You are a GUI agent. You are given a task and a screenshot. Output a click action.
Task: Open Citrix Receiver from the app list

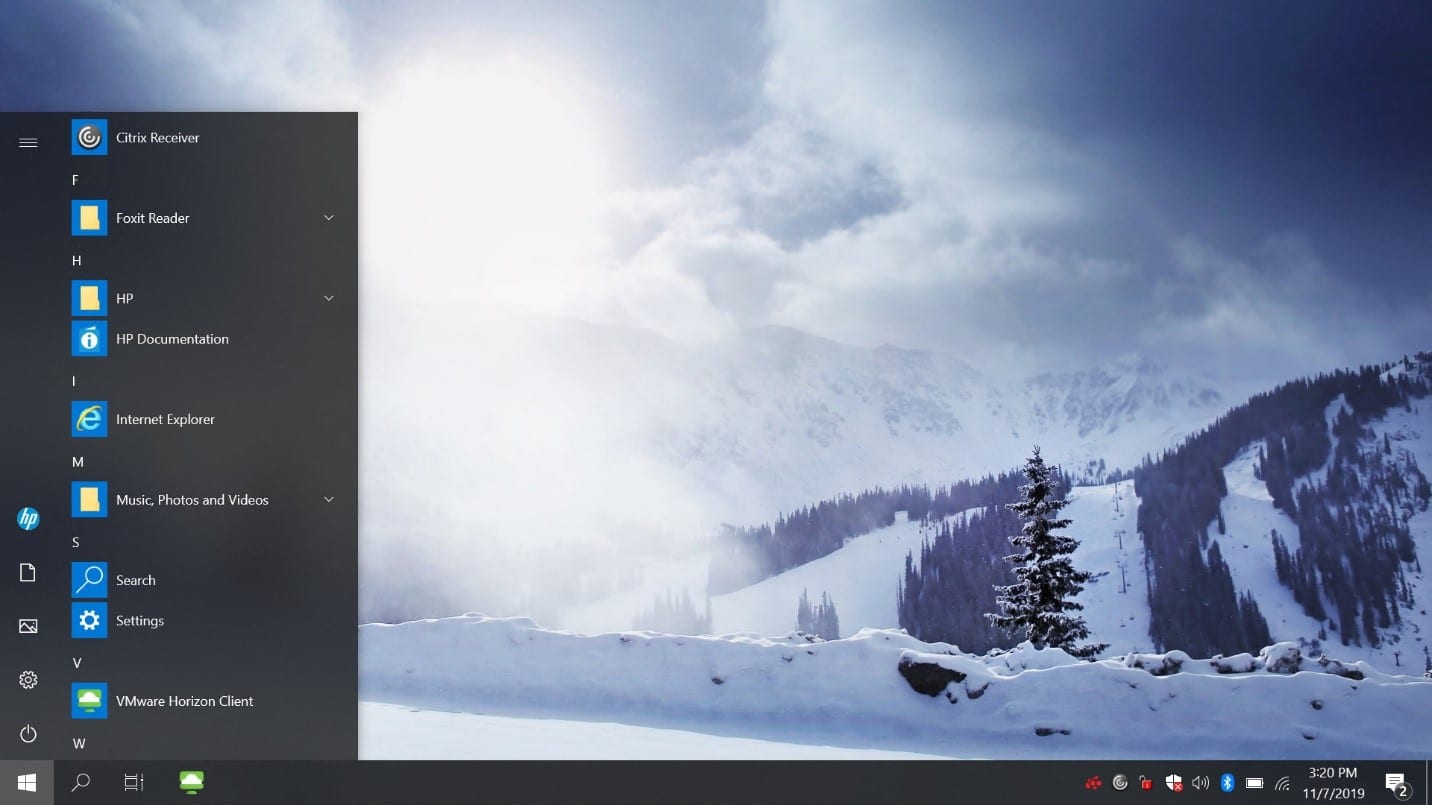203,137
